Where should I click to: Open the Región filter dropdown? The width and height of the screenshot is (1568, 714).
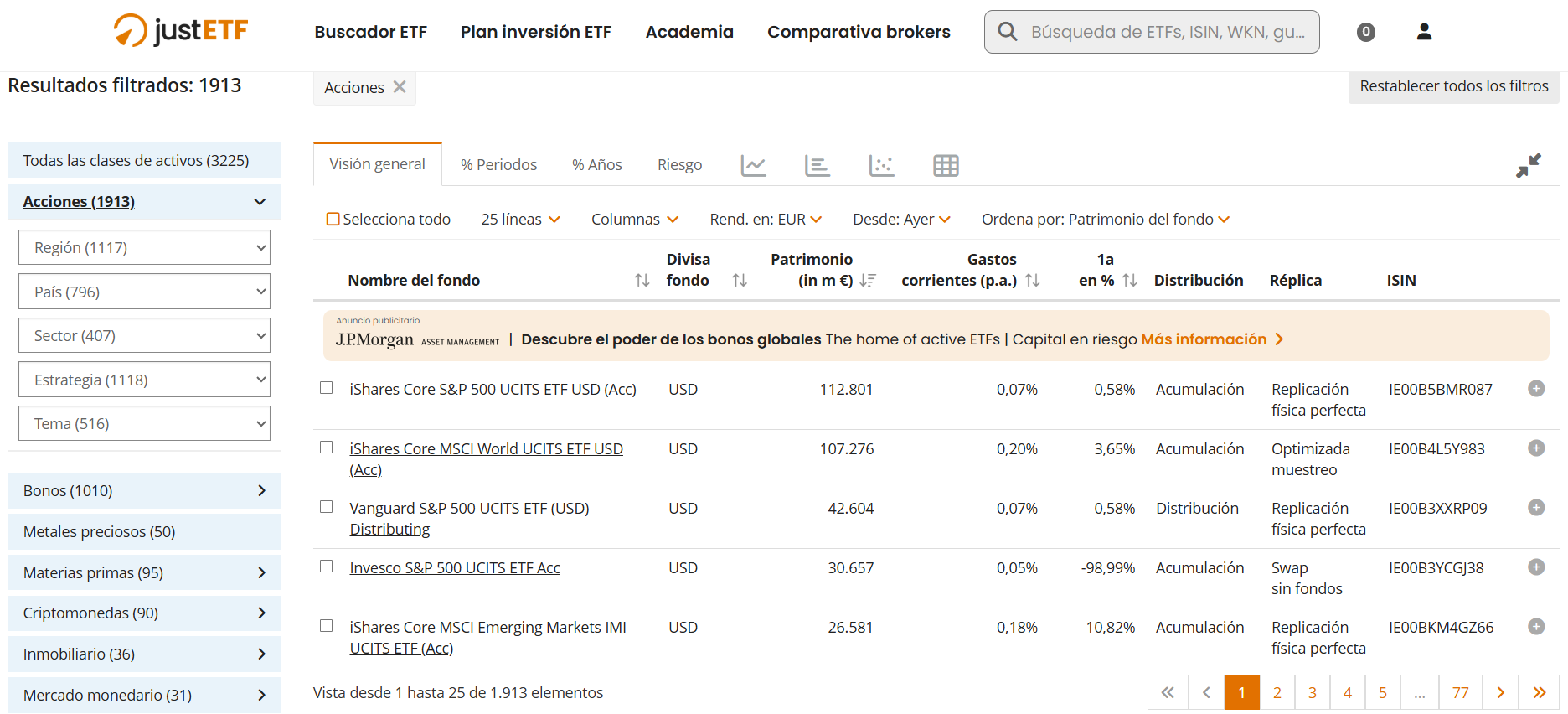pos(145,248)
